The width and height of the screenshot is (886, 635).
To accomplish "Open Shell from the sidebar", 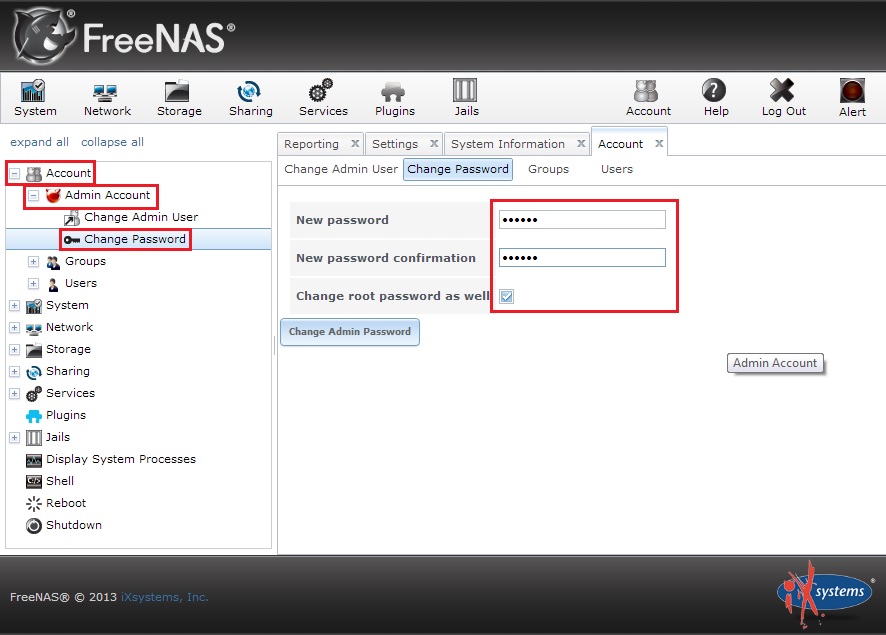I will tap(50, 482).
